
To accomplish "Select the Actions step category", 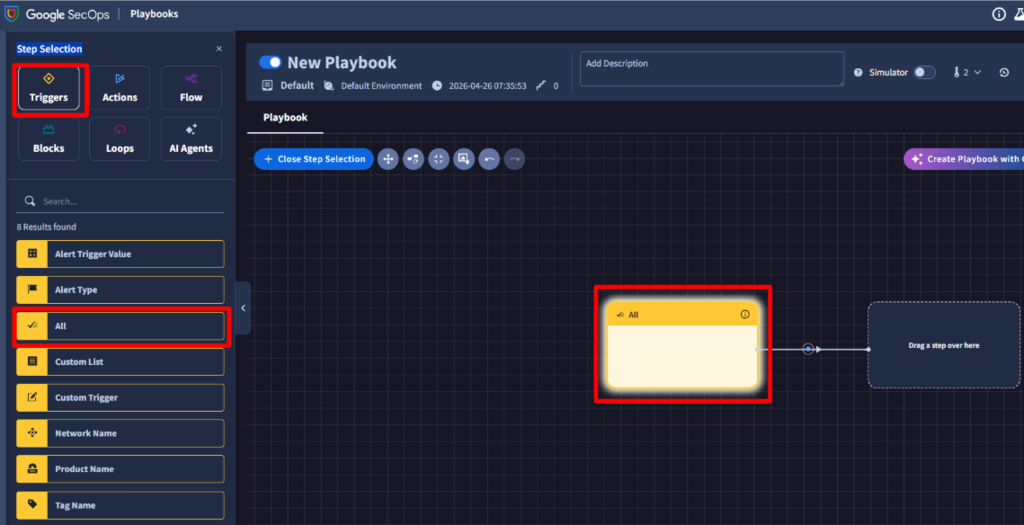I will pos(120,88).
